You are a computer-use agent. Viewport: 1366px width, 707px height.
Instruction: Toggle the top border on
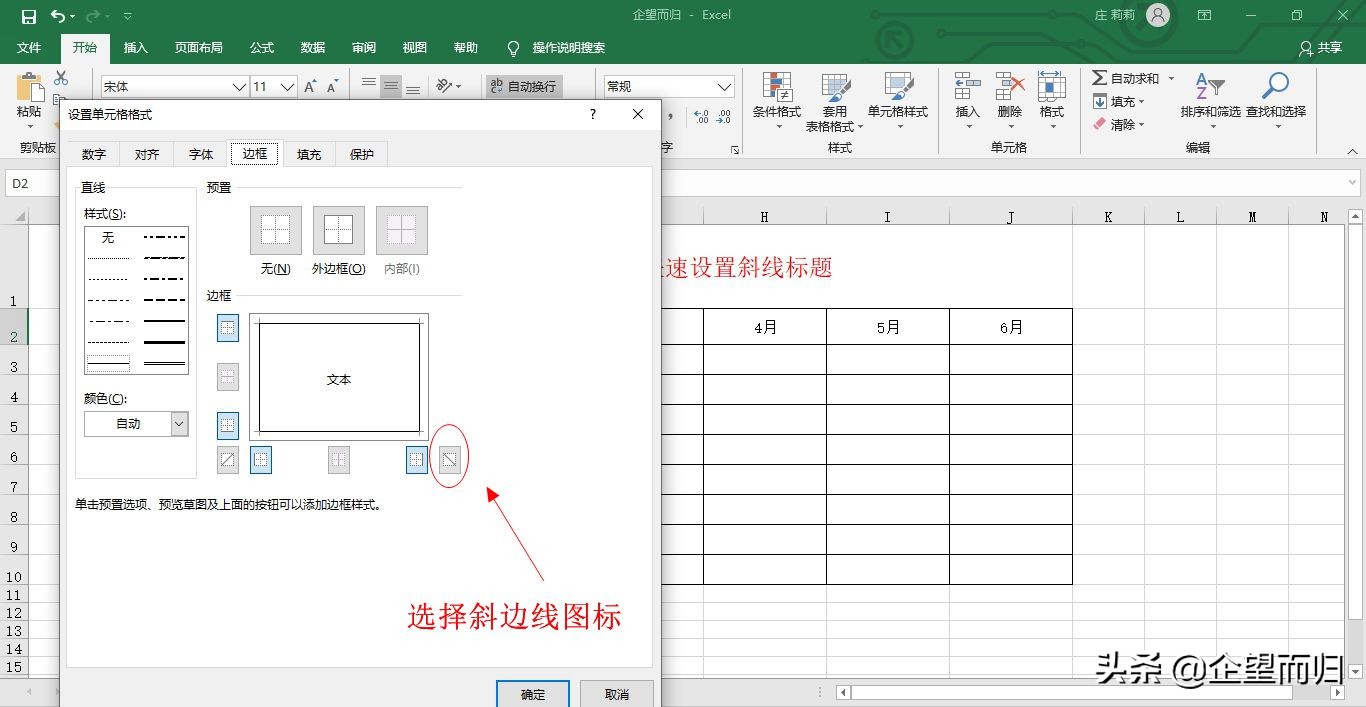click(x=227, y=328)
